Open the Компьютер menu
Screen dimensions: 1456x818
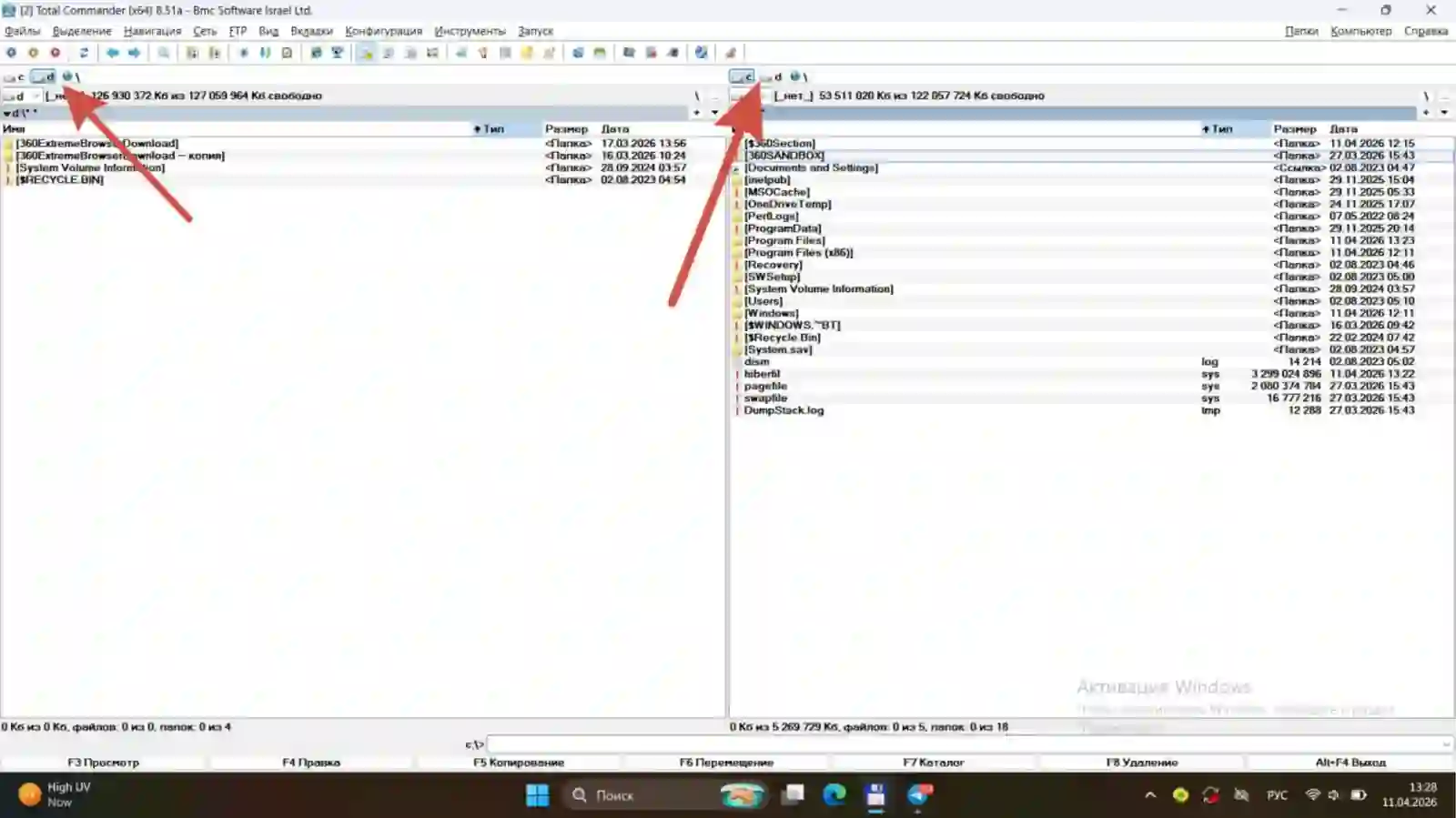click(x=1360, y=31)
